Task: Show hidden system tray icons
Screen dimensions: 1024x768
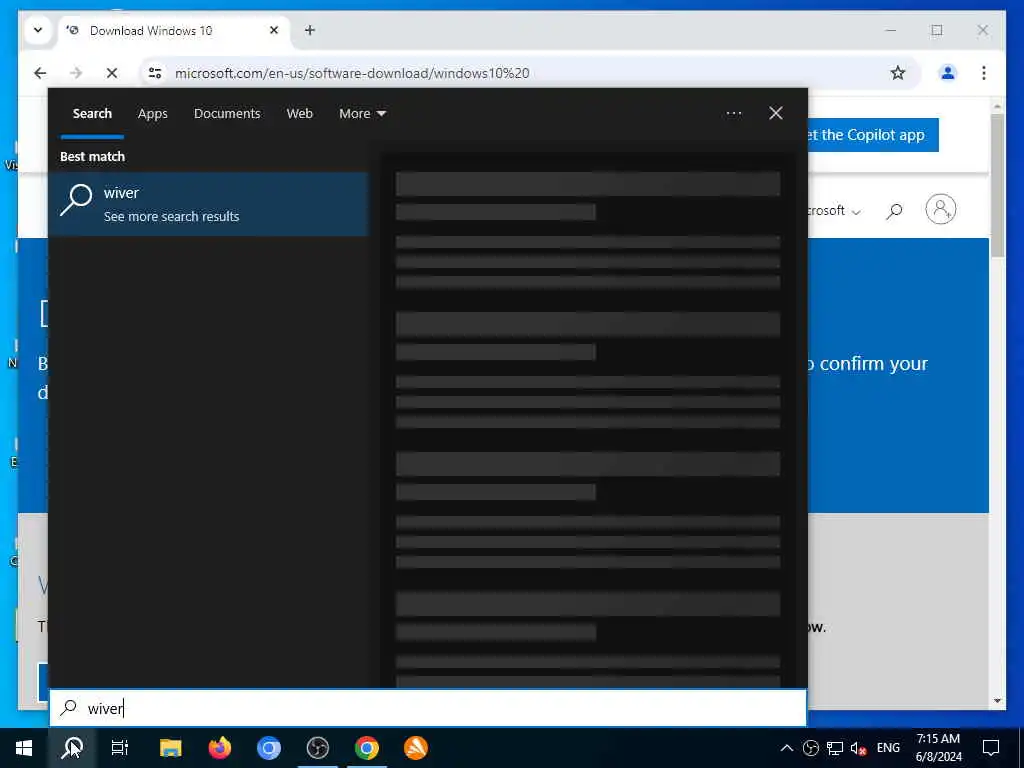Action: [x=787, y=748]
